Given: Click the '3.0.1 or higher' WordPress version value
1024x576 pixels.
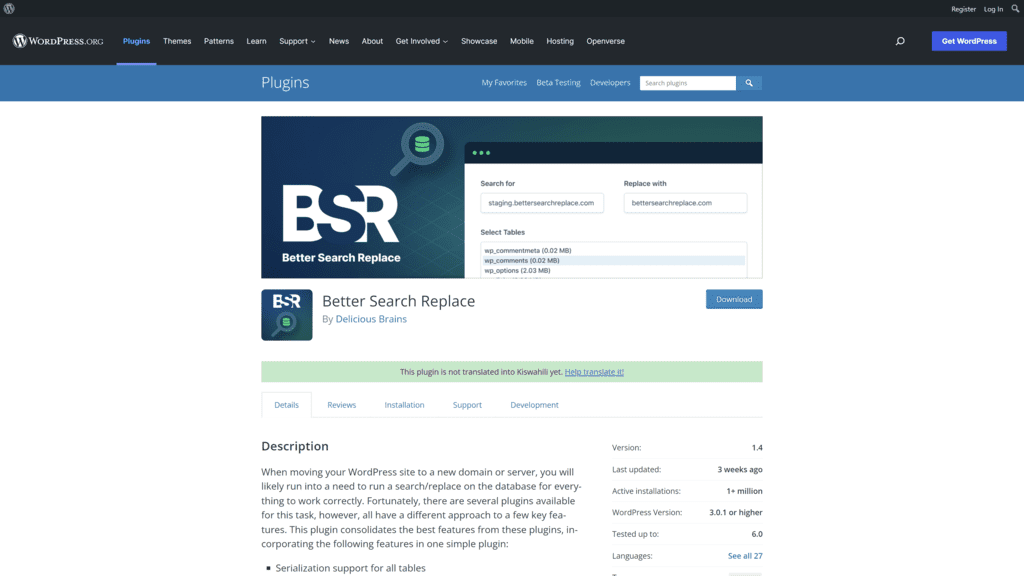Looking at the screenshot, I should coord(736,512).
